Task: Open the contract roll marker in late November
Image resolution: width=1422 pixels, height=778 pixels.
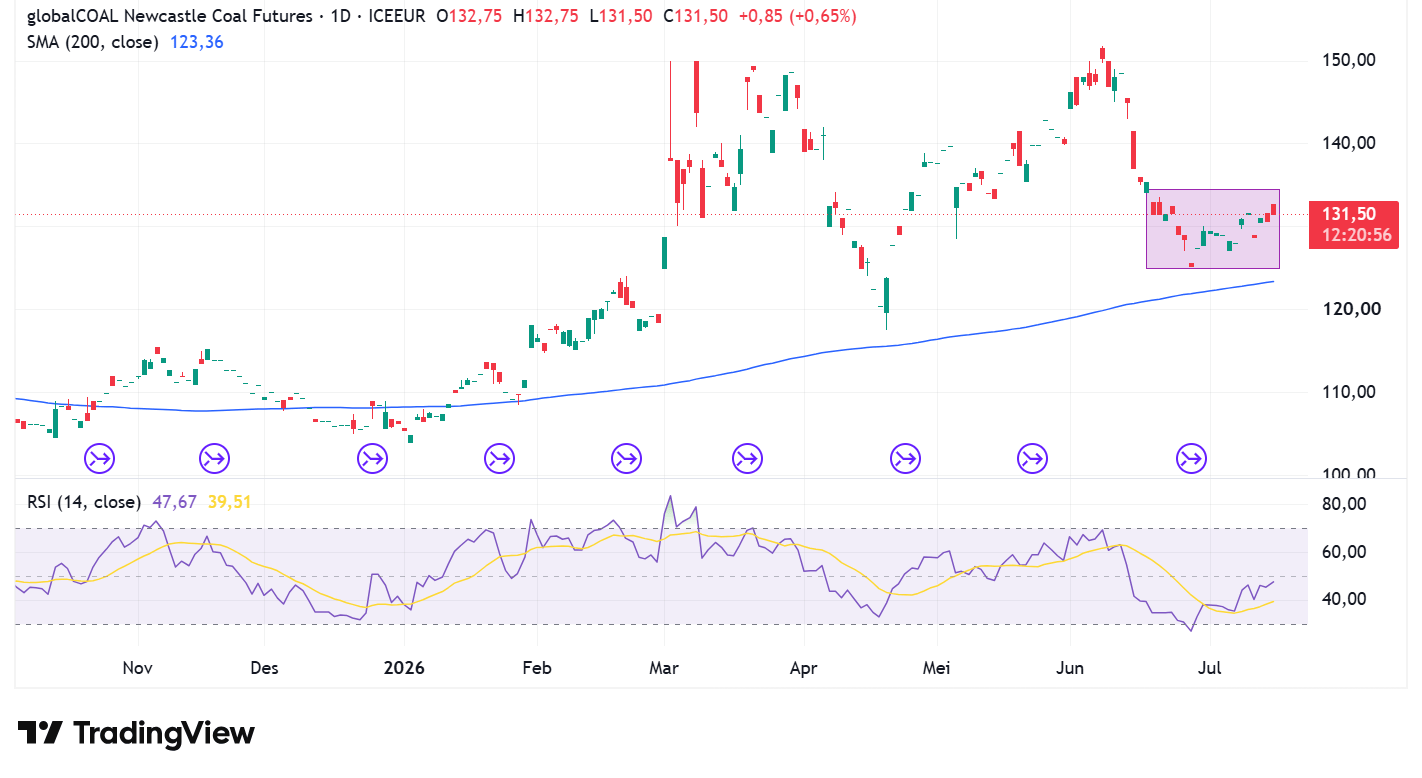Action: [x=213, y=459]
